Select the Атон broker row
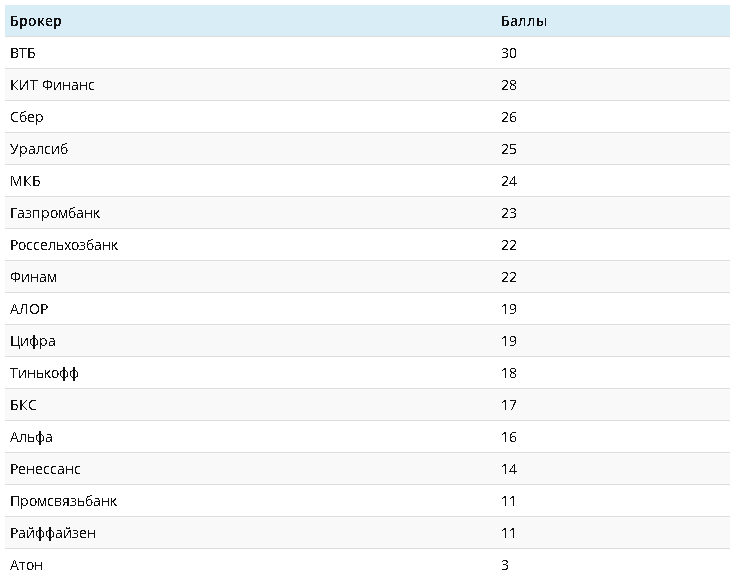 click(26, 565)
